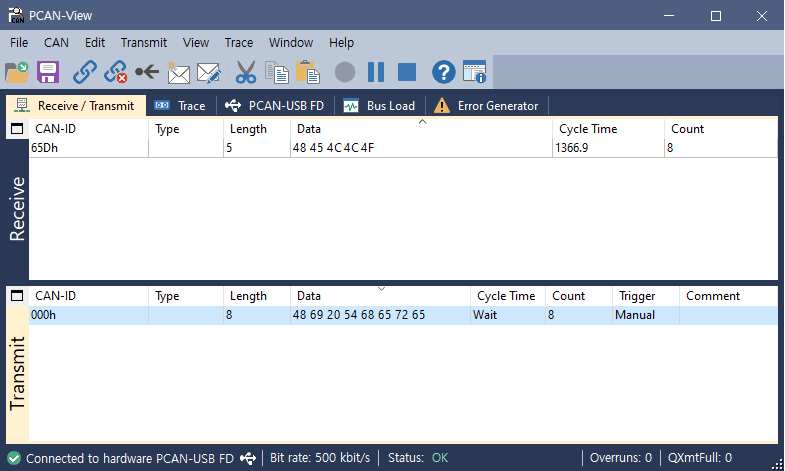Open the File menu
This screenshot has width=785, height=471.
click(19, 43)
